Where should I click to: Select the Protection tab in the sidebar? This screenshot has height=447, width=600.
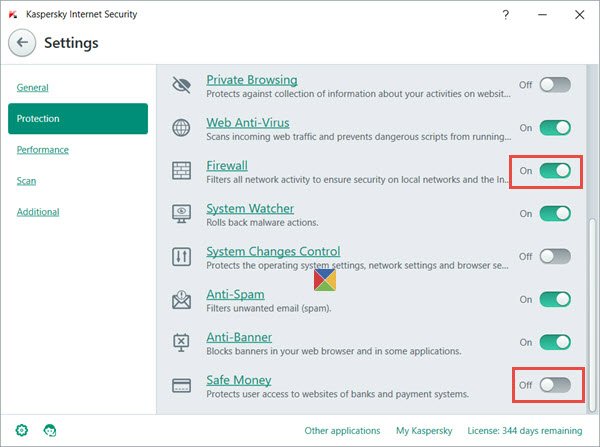click(x=78, y=119)
